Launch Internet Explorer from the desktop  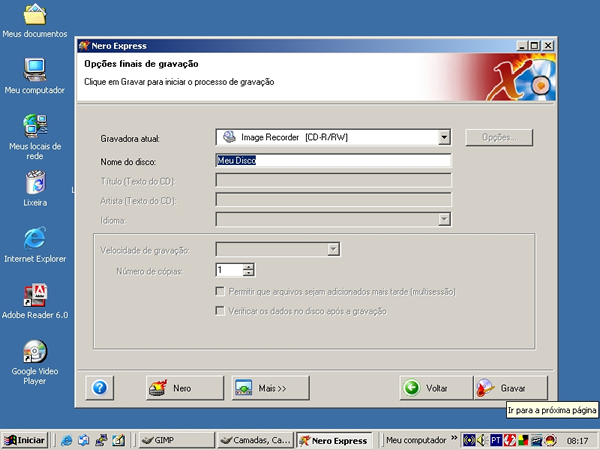(x=35, y=245)
